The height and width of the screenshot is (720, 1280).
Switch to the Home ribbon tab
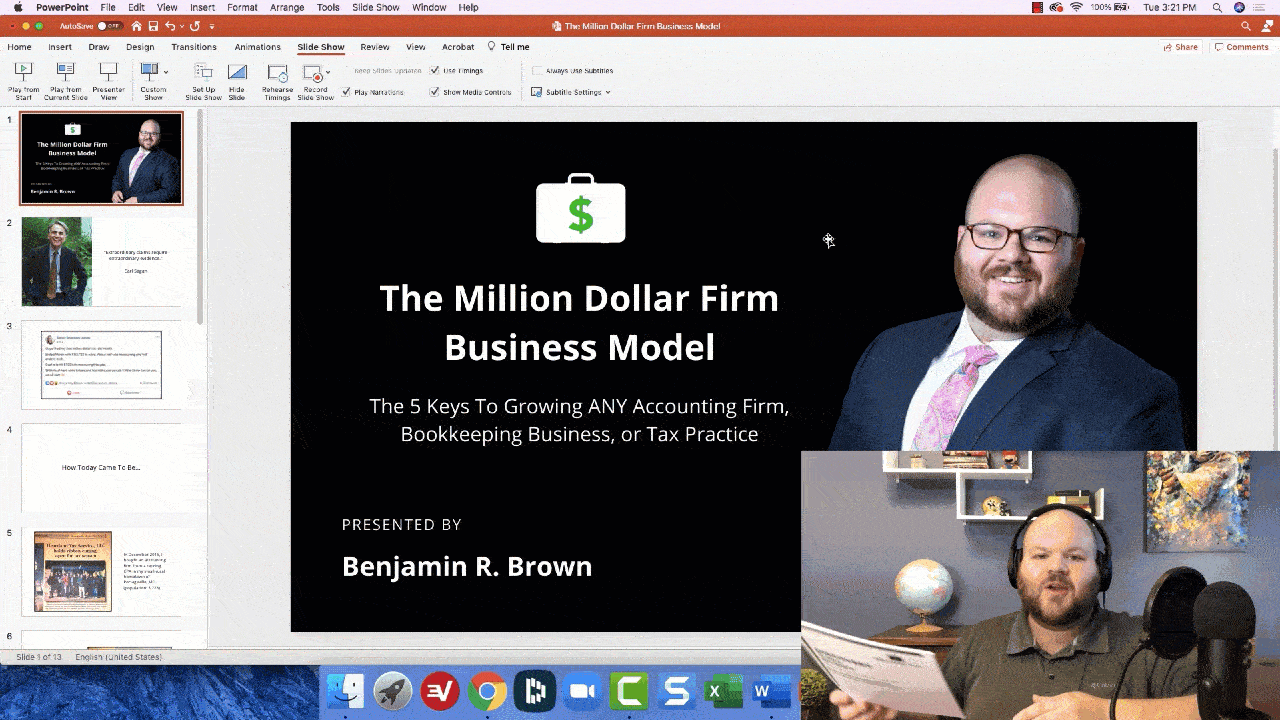click(x=19, y=47)
